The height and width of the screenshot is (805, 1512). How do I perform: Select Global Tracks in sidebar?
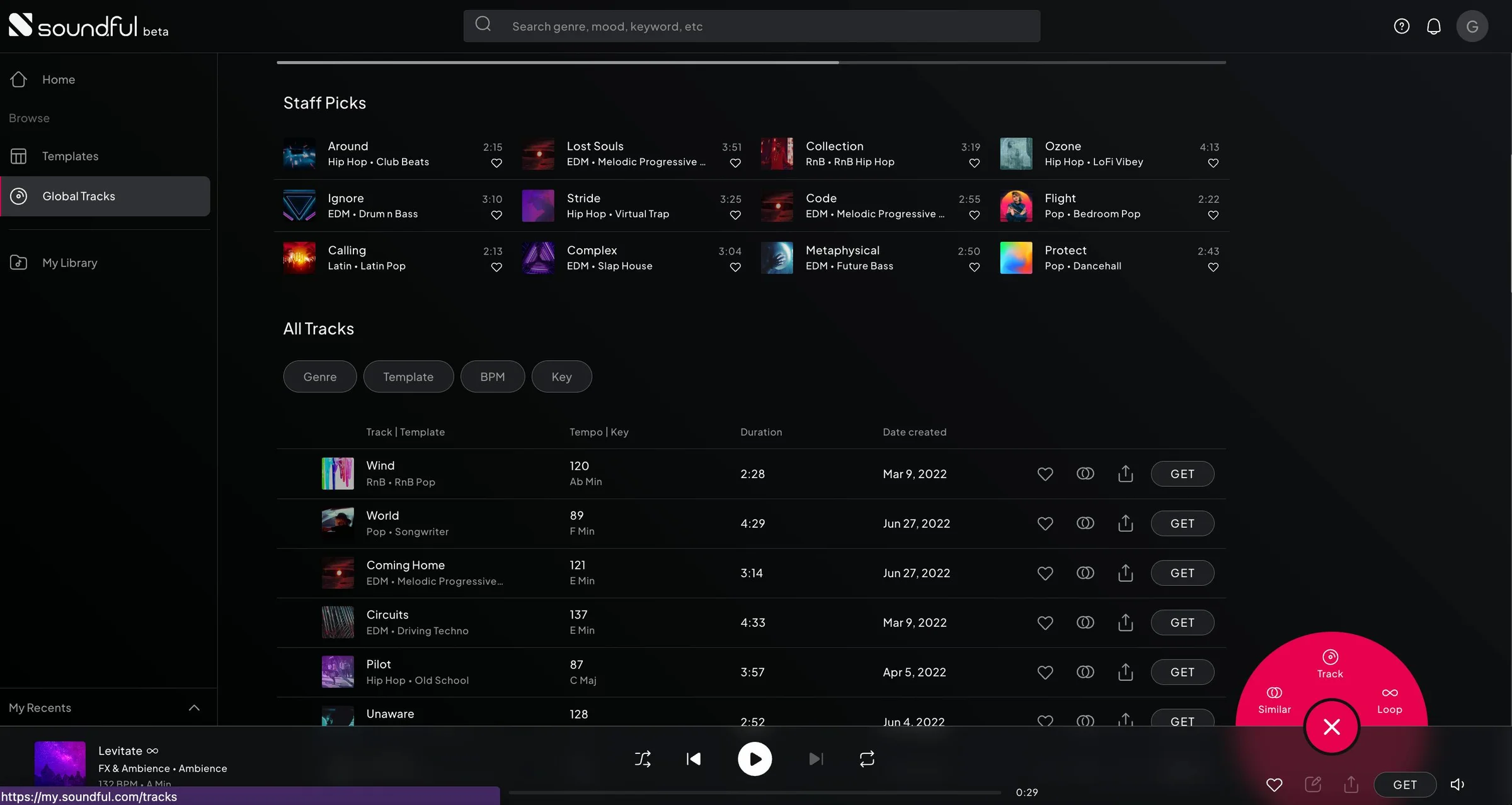click(x=105, y=196)
